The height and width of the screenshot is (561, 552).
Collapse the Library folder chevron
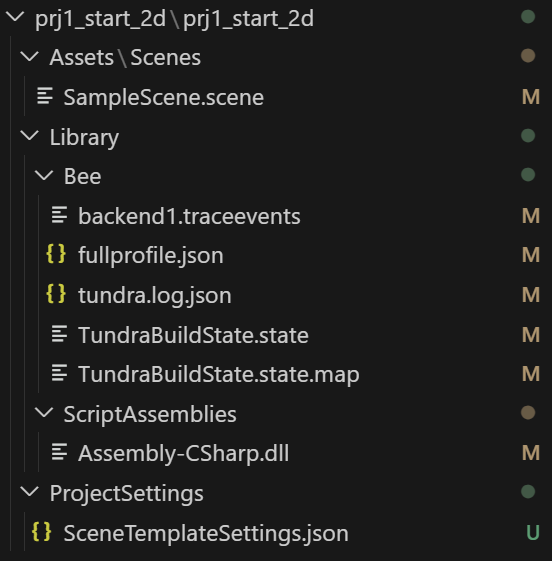30,136
